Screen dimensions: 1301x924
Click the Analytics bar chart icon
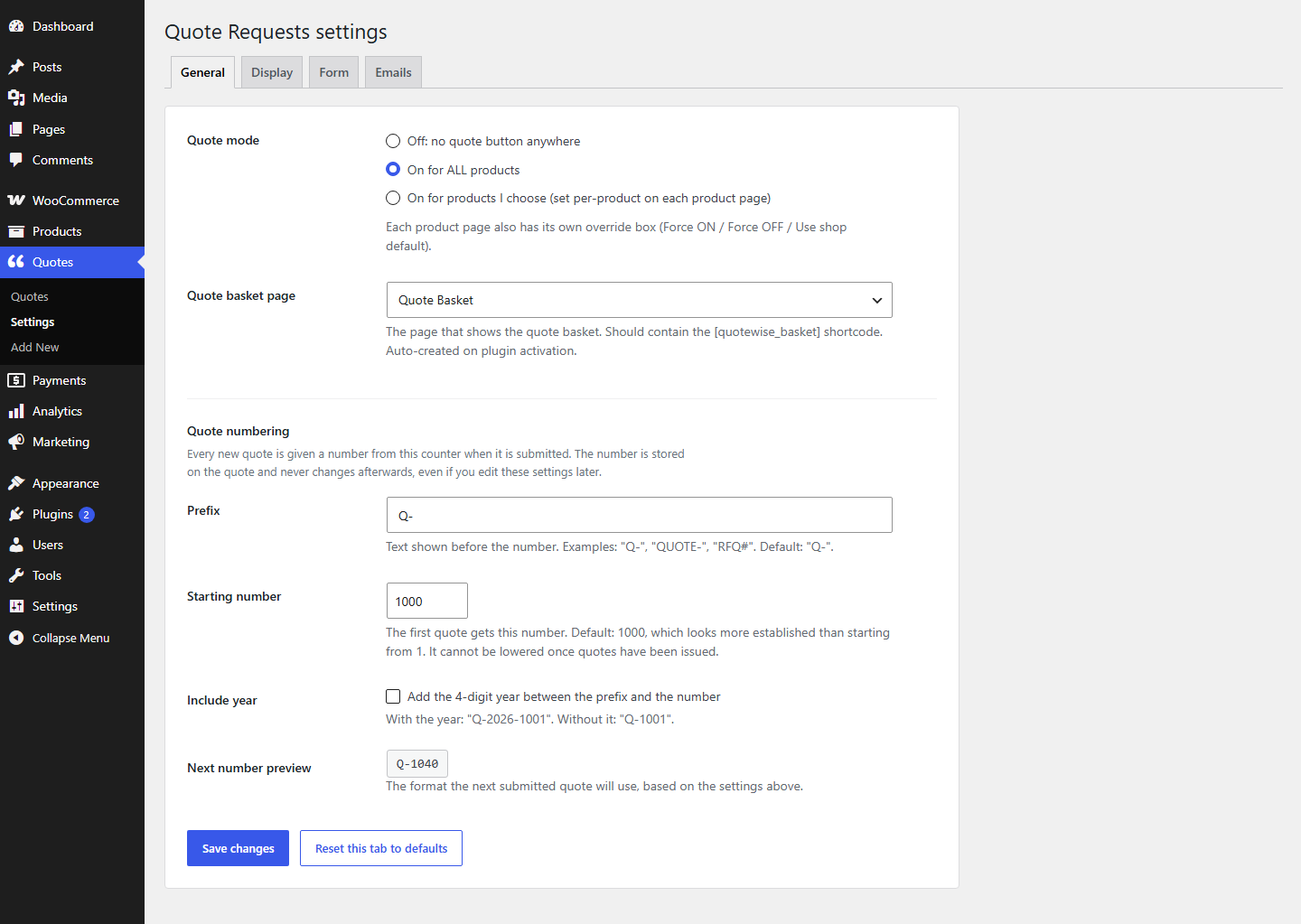click(16, 411)
